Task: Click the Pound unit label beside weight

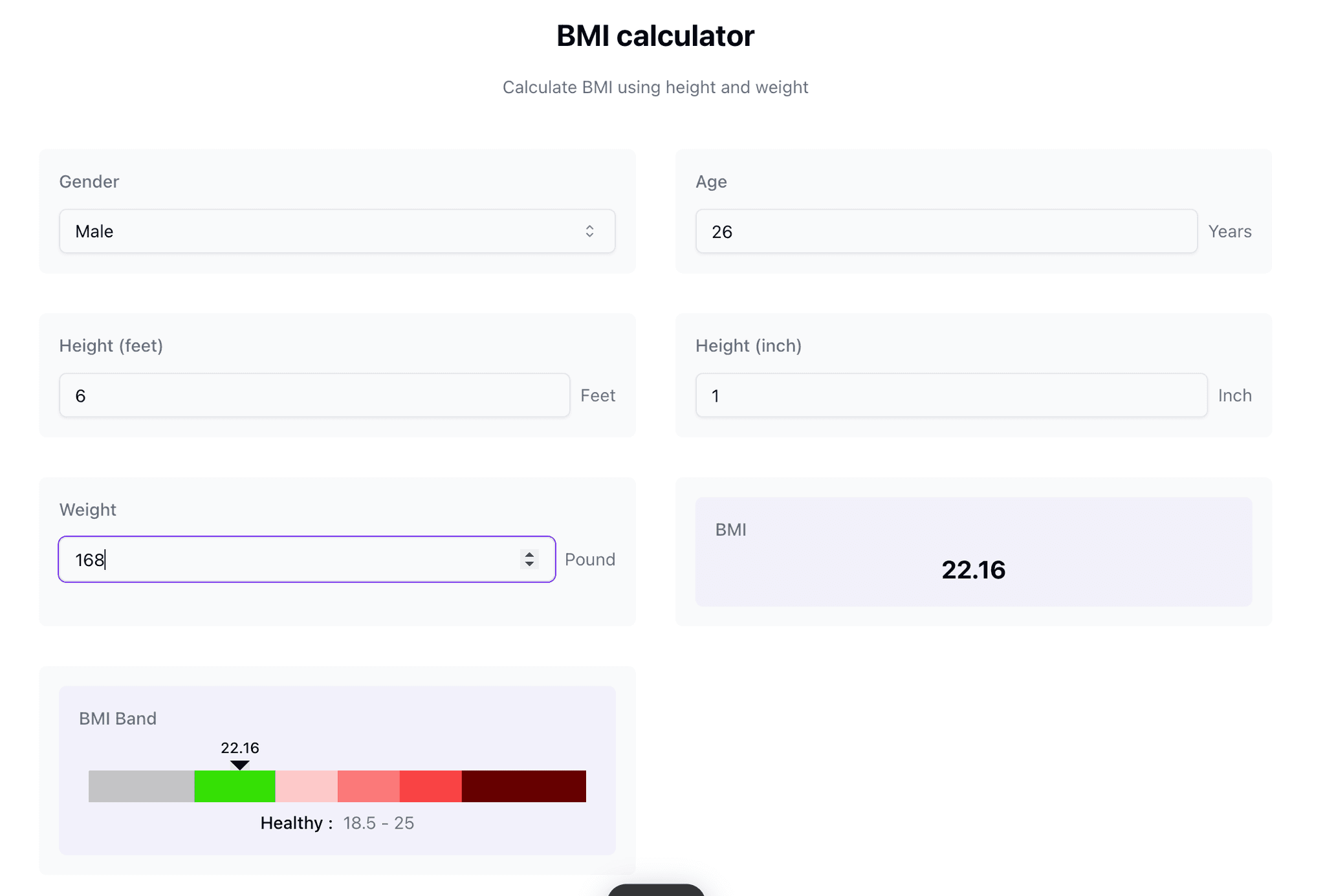Action: click(589, 559)
